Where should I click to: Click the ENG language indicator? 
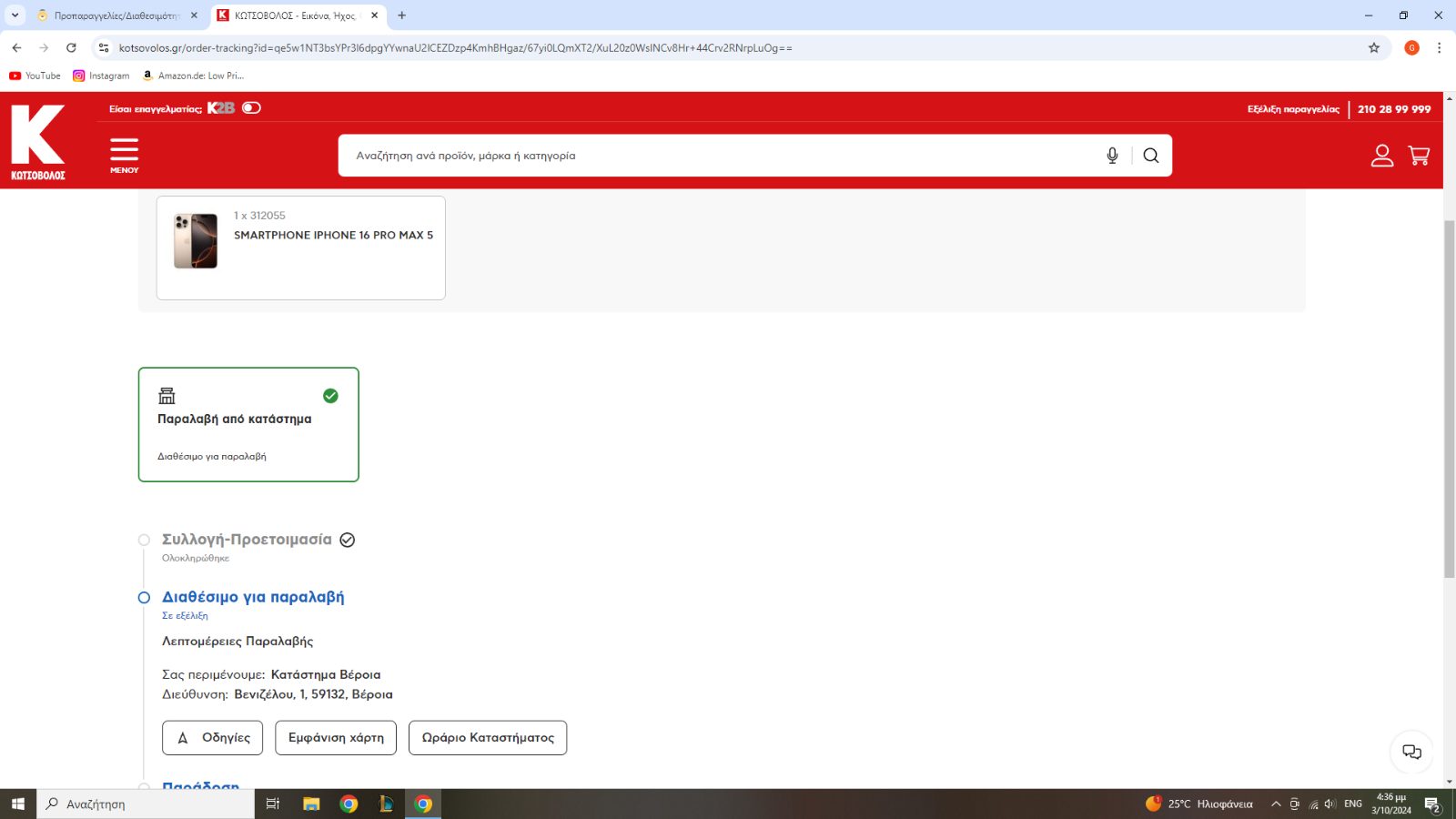[x=1353, y=804]
